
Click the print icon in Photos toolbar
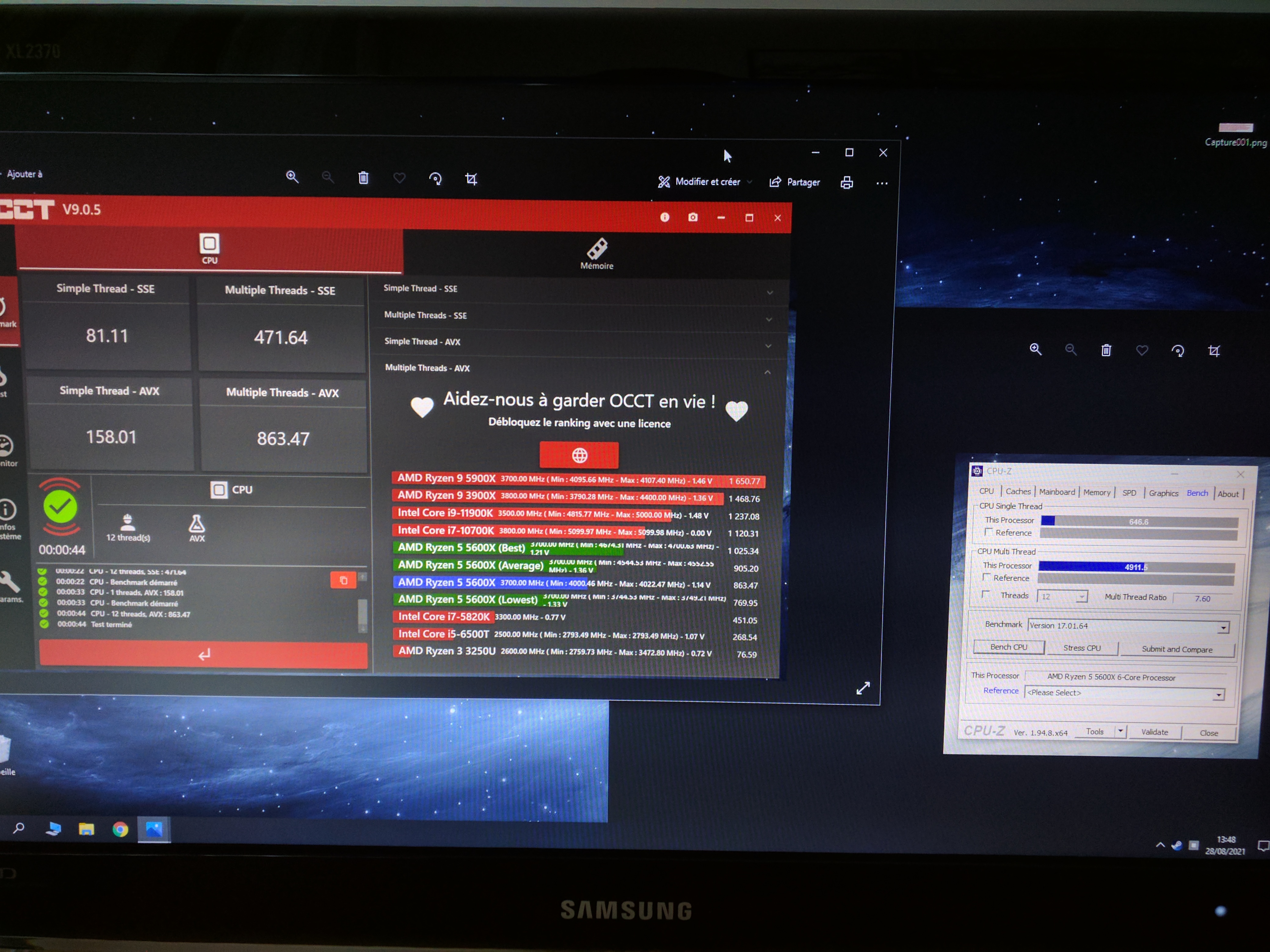[847, 183]
